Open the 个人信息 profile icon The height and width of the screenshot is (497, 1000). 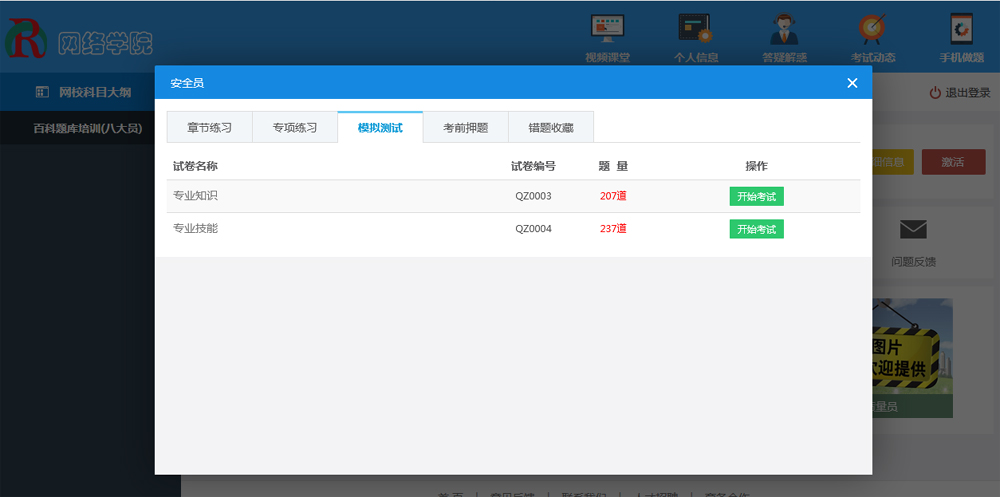click(x=695, y=29)
